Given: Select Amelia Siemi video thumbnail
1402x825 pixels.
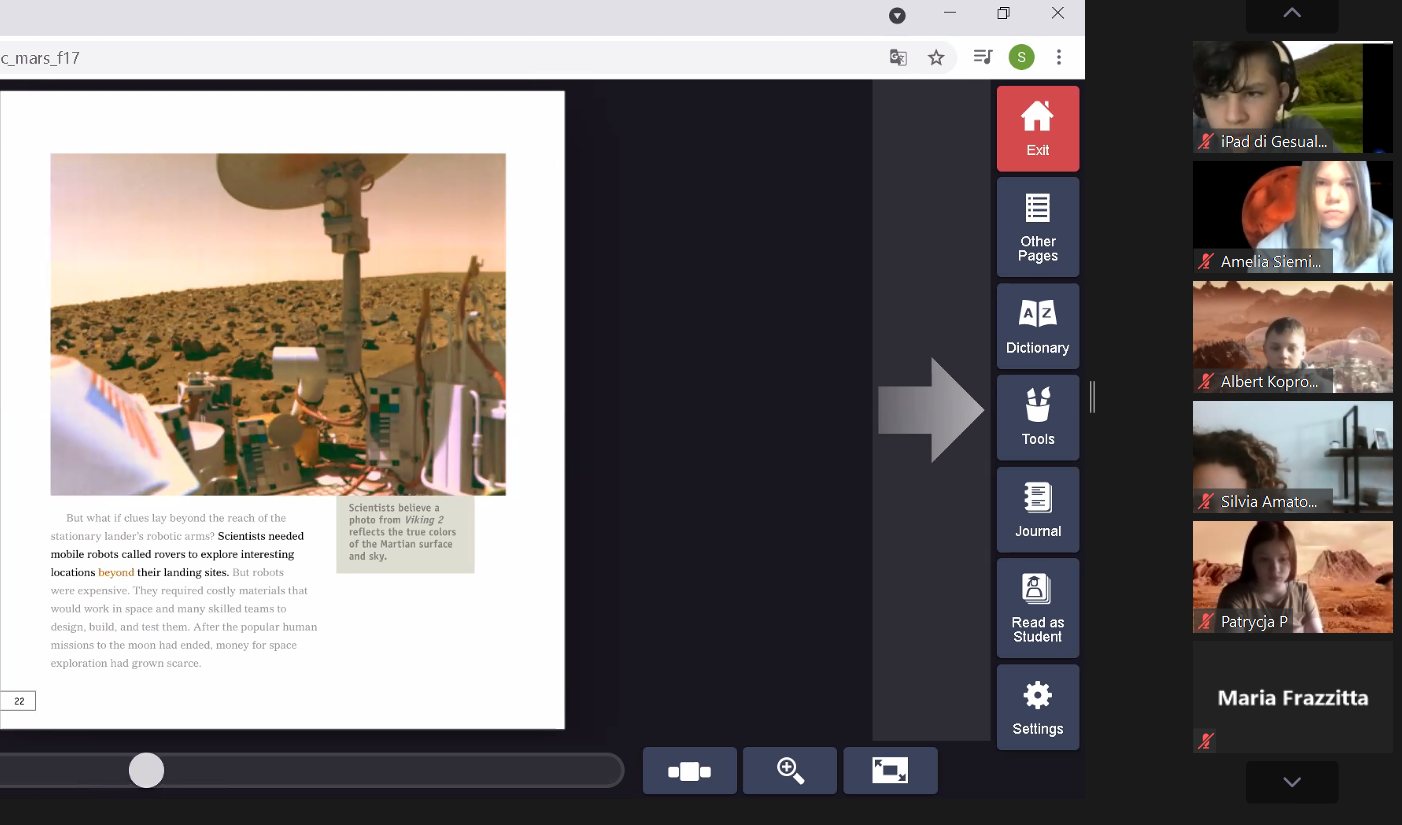Looking at the screenshot, I should [1292, 217].
